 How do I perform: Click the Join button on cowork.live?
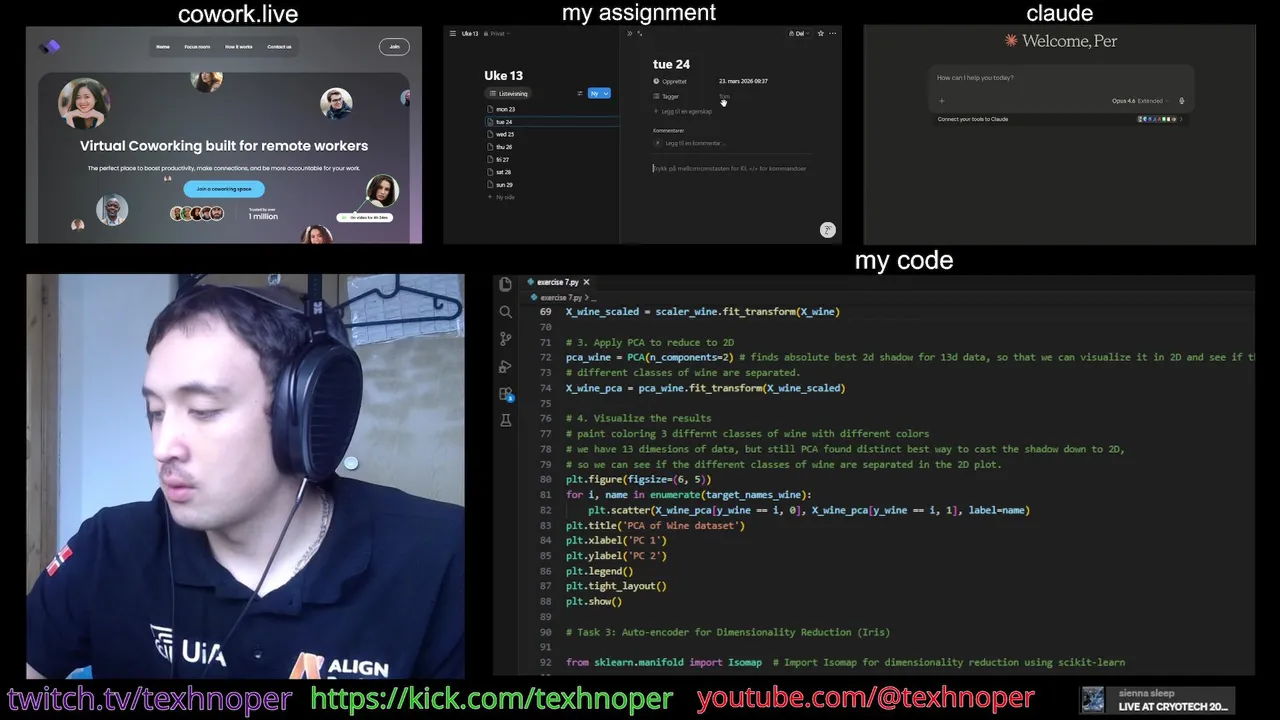pos(394,46)
